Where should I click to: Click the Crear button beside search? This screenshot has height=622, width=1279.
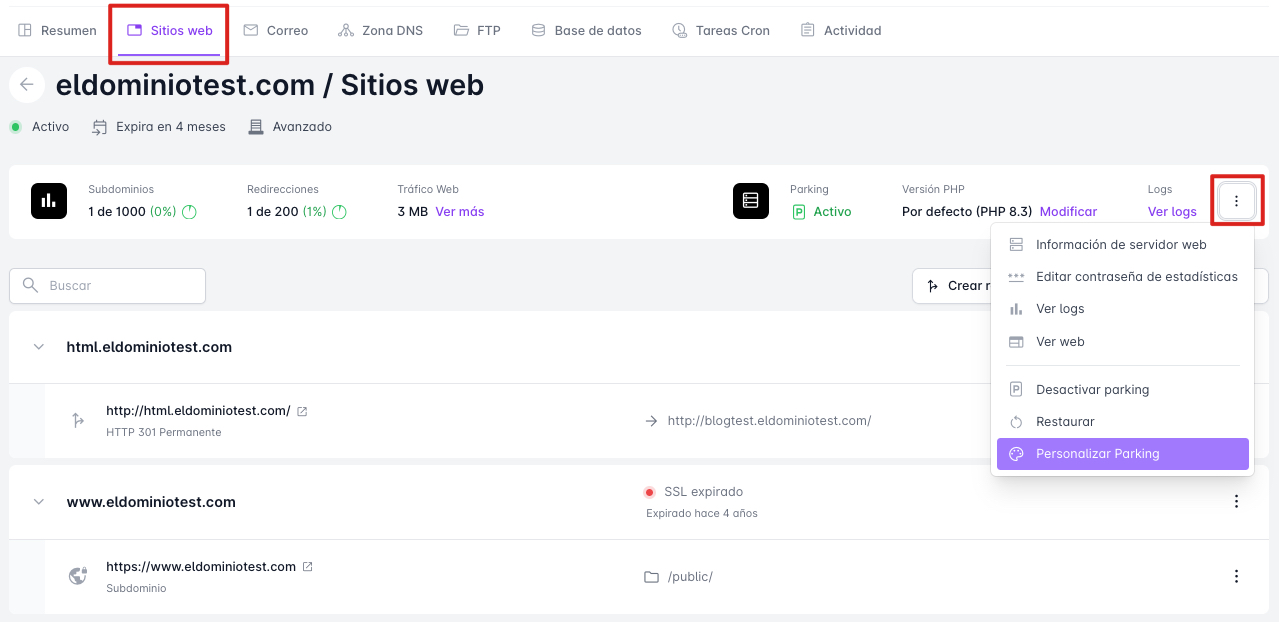[x=950, y=286]
